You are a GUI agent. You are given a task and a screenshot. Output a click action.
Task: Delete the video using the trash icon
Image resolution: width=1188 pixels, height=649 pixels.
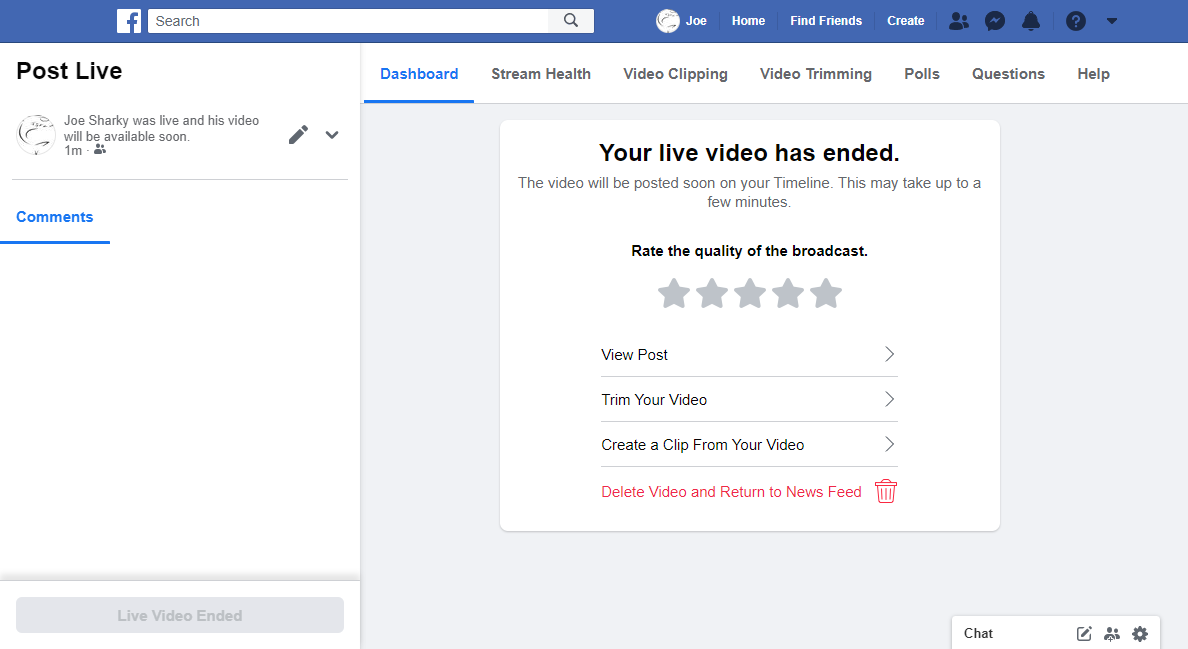point(885,491)
